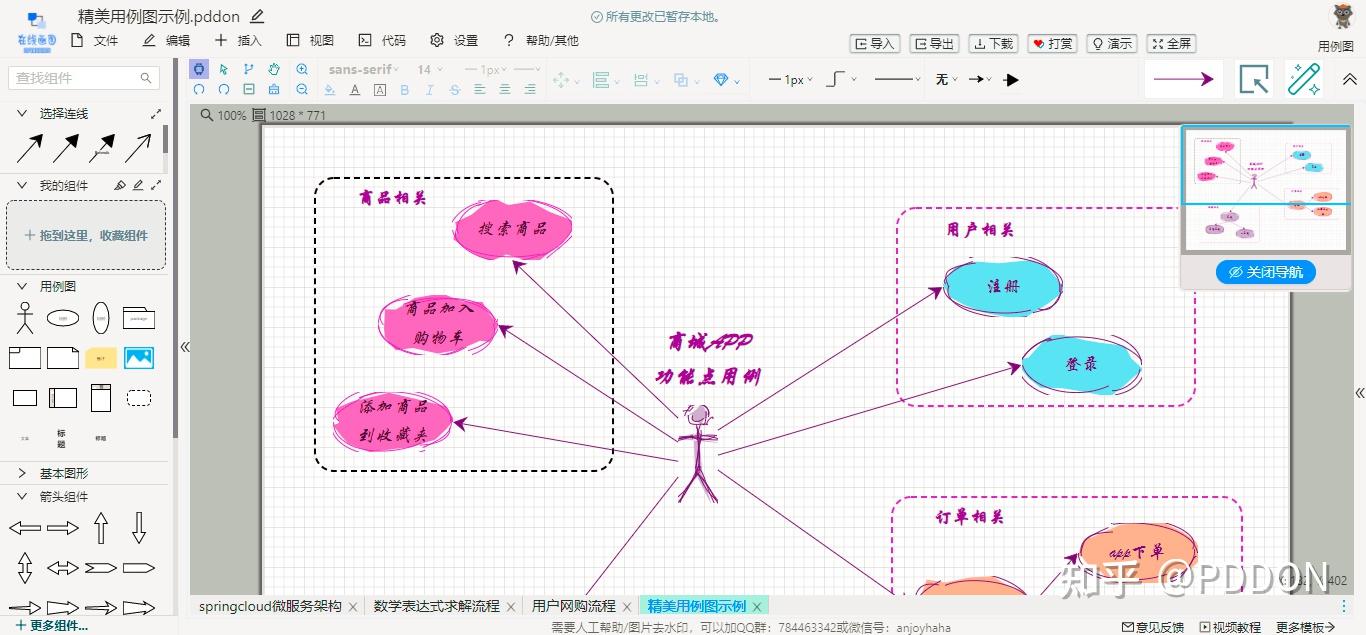The height and width of the screenshot is (635, 1366).
Task: Select the stick-figure actor shape in 用例图 palette
Action: pyautogui.click(x=23, y=316)
